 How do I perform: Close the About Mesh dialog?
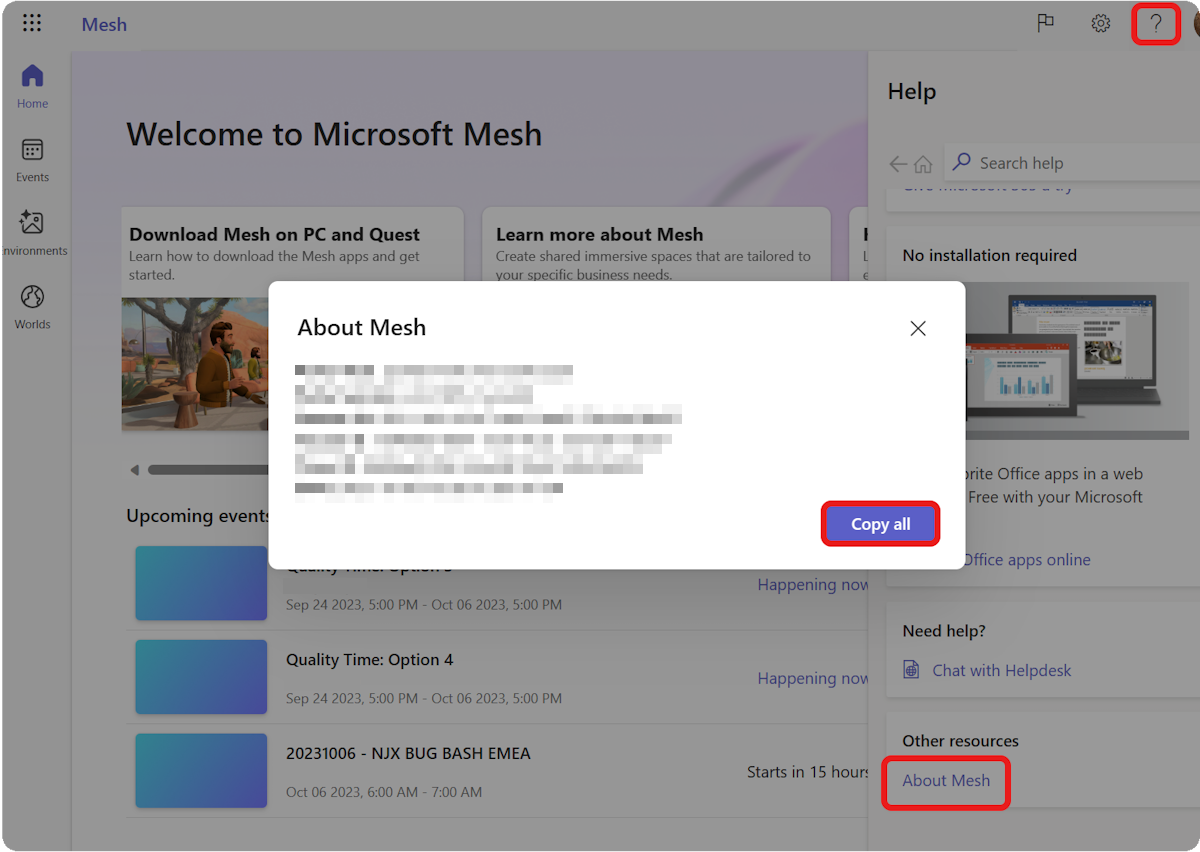click(917, 327)
